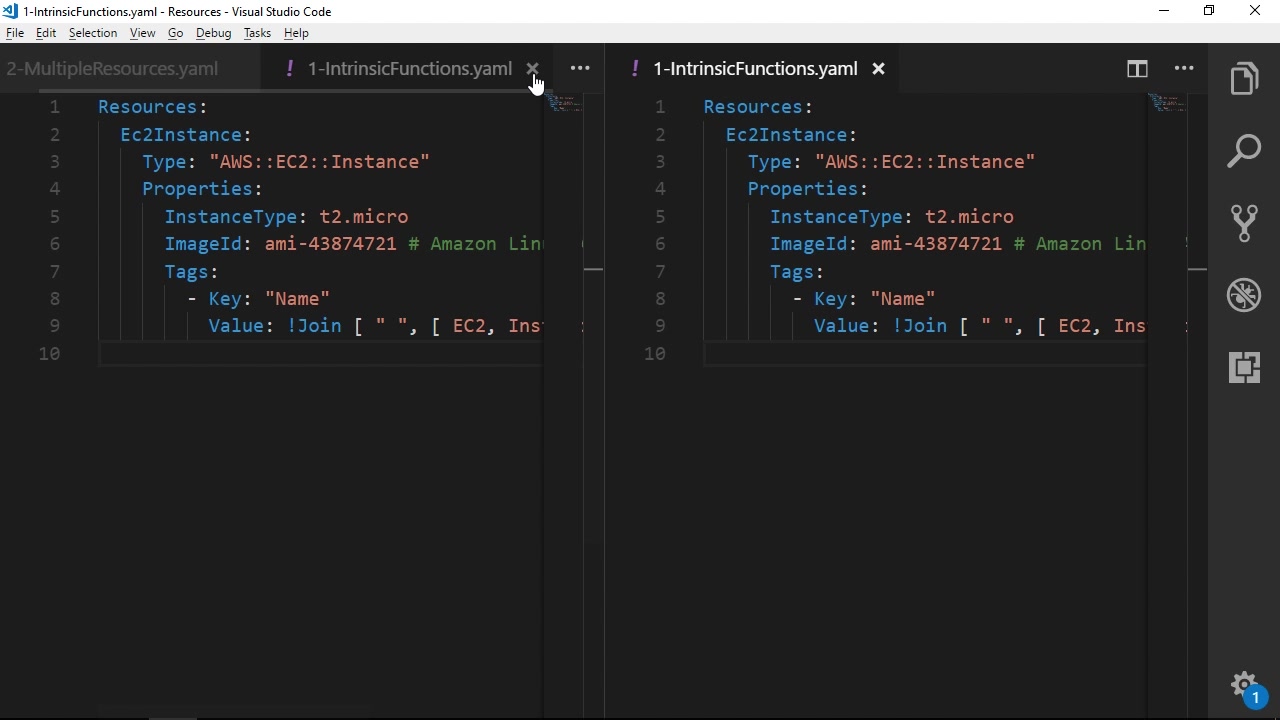Open More Actions for the right editor group

(1185, 69)
